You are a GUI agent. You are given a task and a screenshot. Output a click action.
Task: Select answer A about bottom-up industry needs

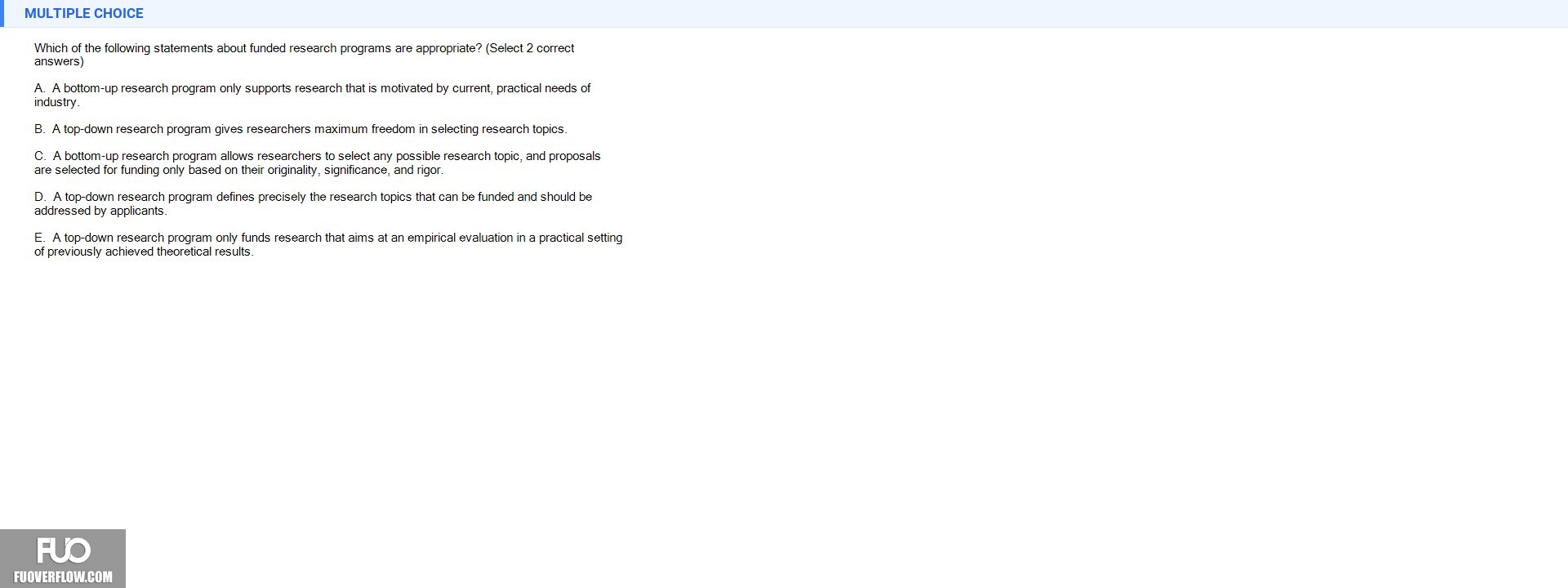coord(312,95)
